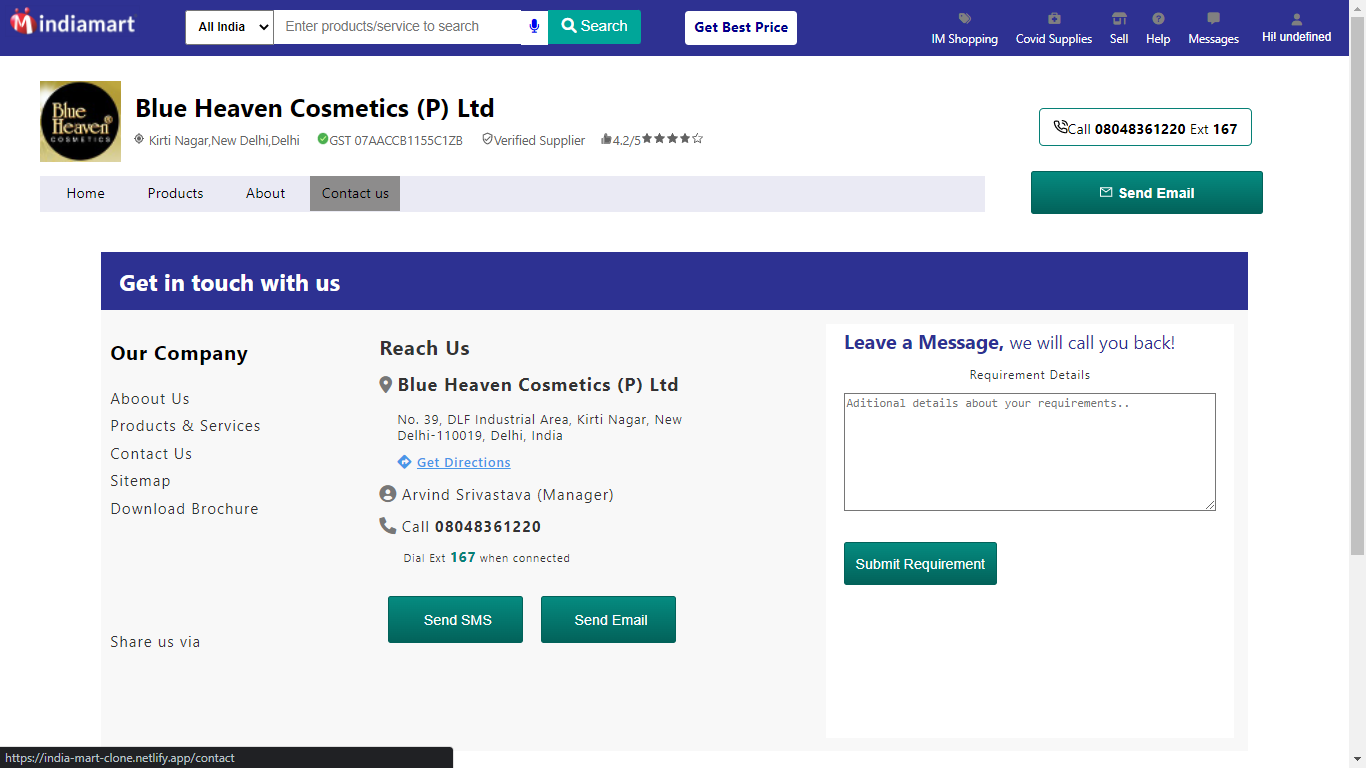The width and height of the screenshot is (1366, 768).
Task: Click the Blue Heaven company logo
Action: coord(80,121)
